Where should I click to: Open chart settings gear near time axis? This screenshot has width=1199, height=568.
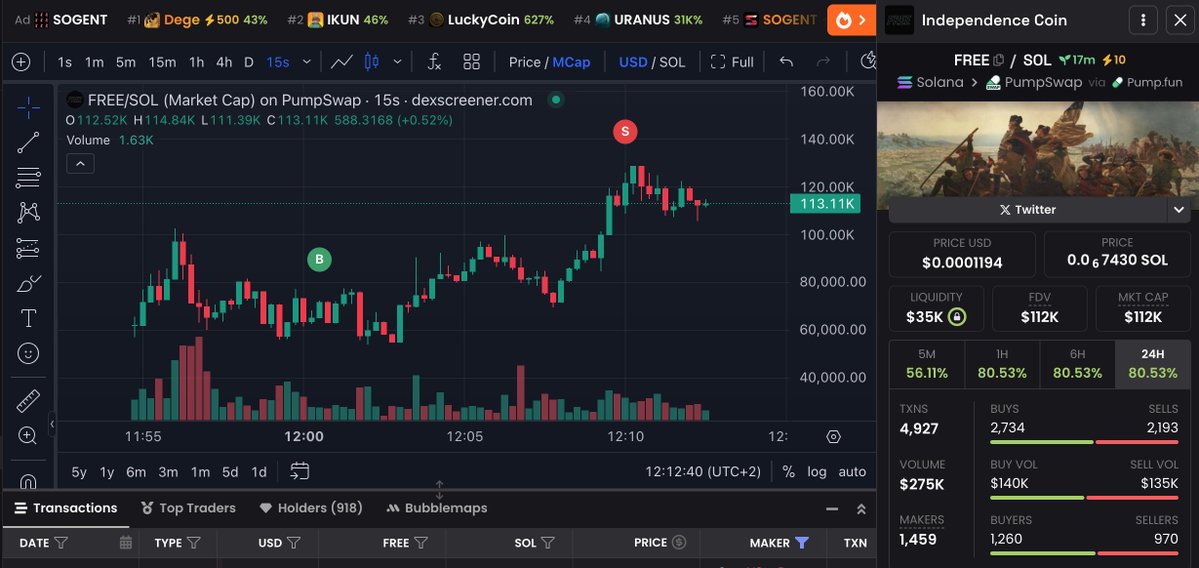tap(833, 437)
